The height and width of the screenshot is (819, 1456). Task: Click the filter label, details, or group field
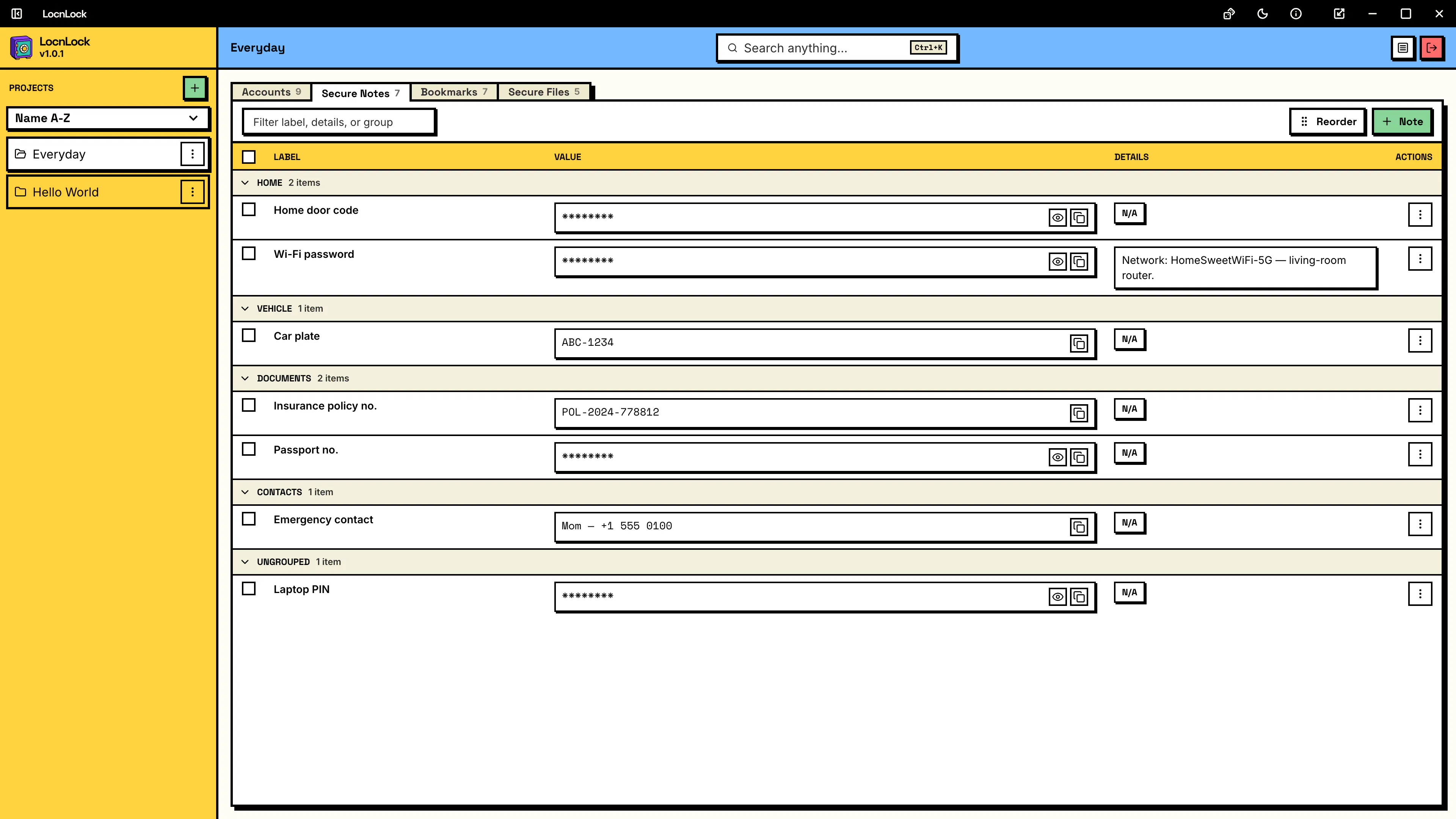tap(339, 122)
